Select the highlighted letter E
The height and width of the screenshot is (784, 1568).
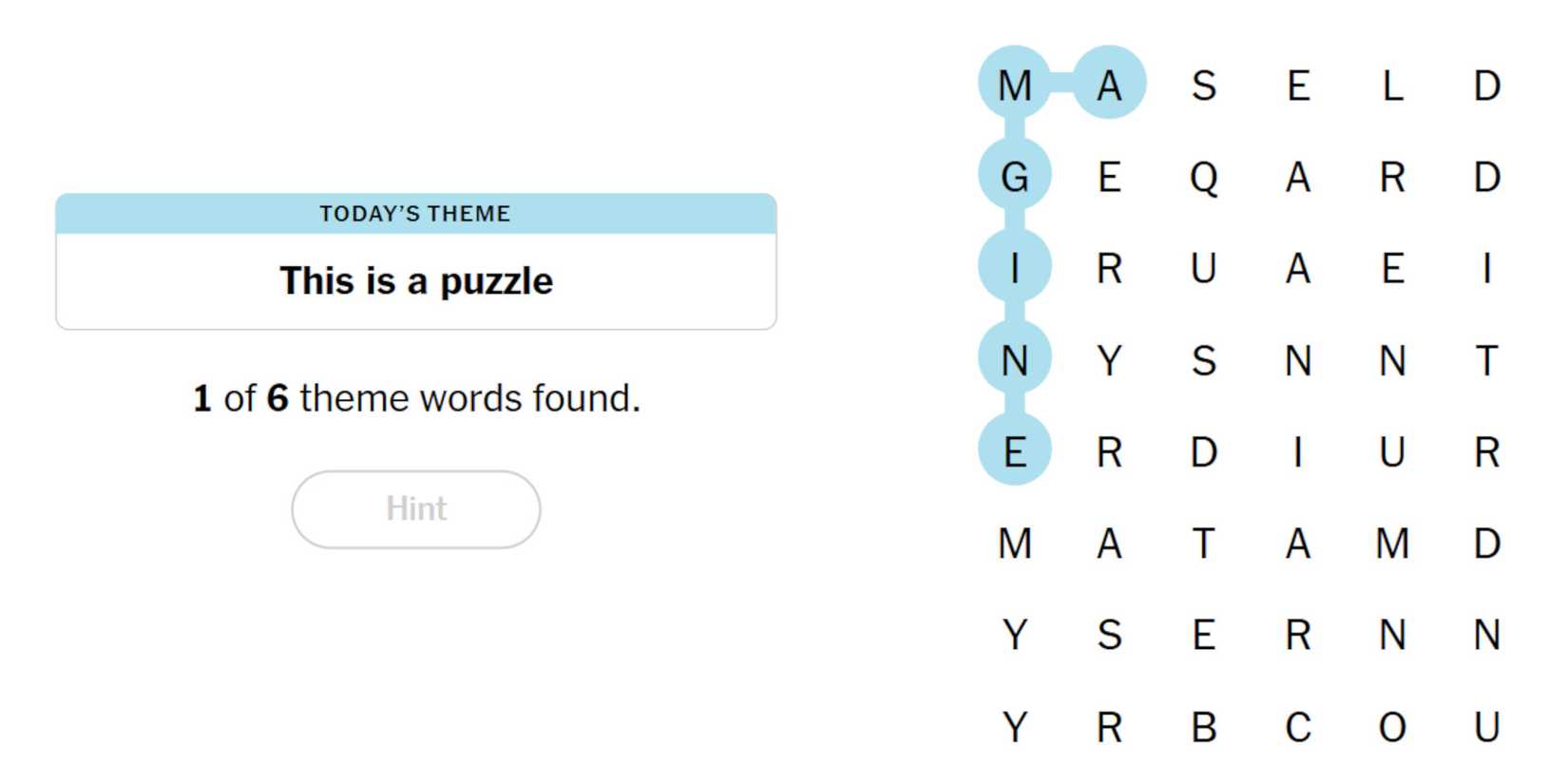coord(1015,451)
